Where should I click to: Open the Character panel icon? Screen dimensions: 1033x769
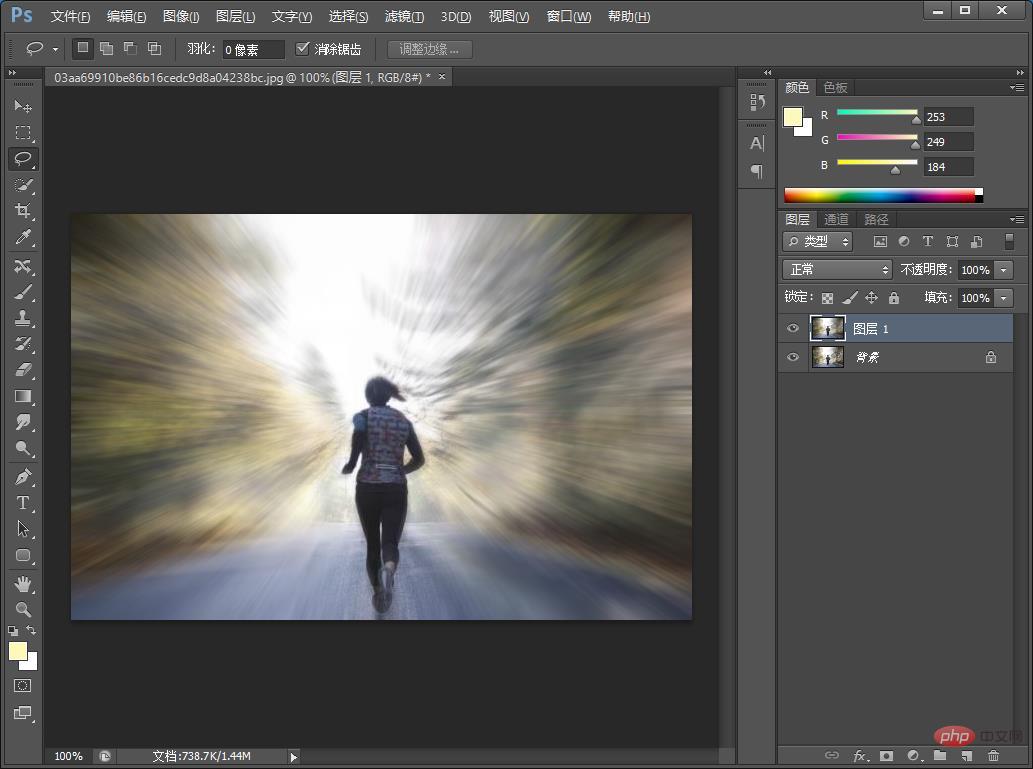(757, 143)
